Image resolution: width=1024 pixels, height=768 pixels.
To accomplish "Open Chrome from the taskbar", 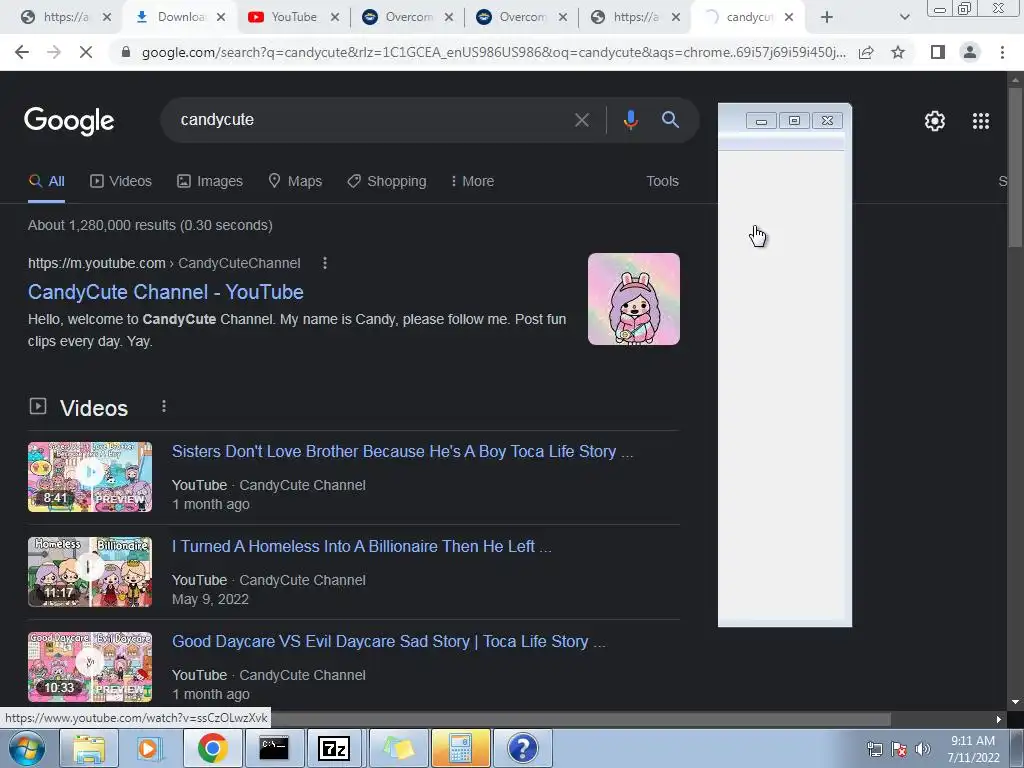I will click(212, 748).
